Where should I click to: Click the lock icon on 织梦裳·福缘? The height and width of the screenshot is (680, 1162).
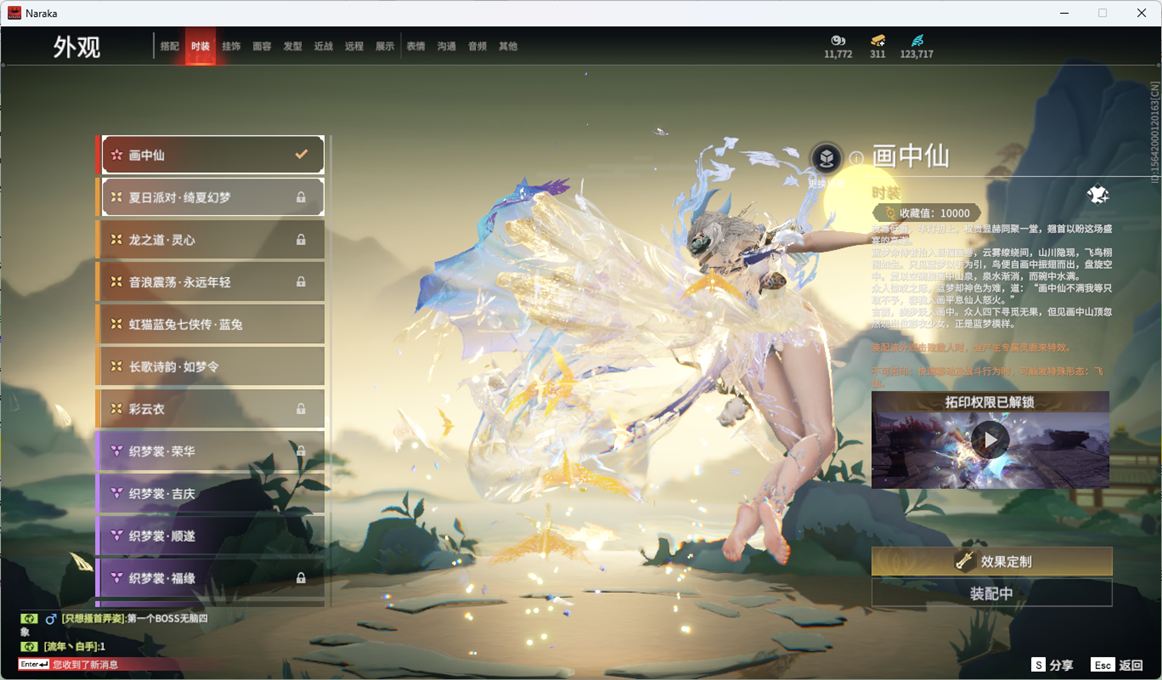point(301,578)
